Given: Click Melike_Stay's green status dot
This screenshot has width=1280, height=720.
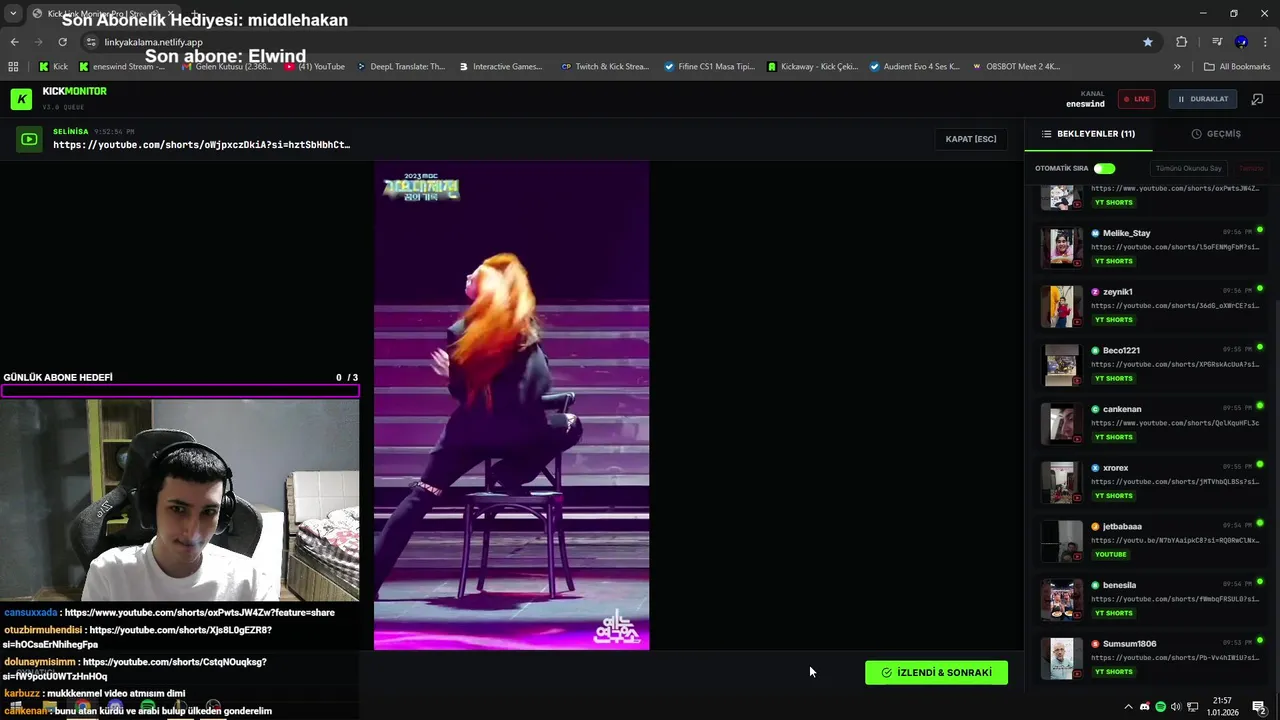Looking at the screenshot, I should click(x=1260, y=230).
